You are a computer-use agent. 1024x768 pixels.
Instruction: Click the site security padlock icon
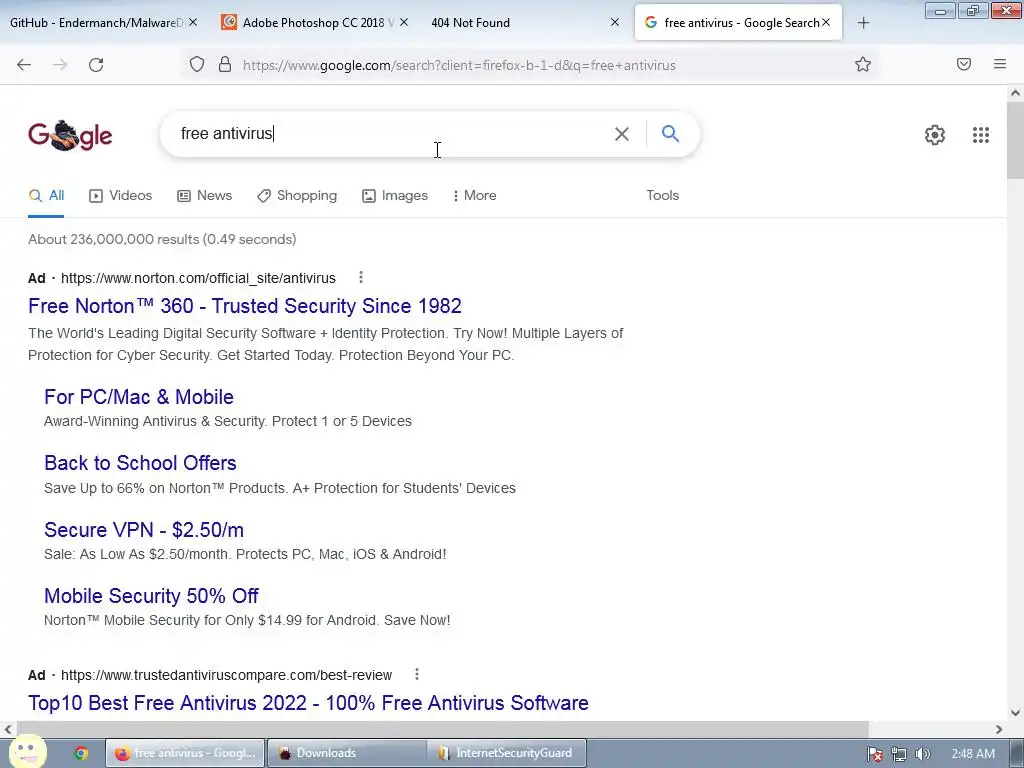[225, 64]
